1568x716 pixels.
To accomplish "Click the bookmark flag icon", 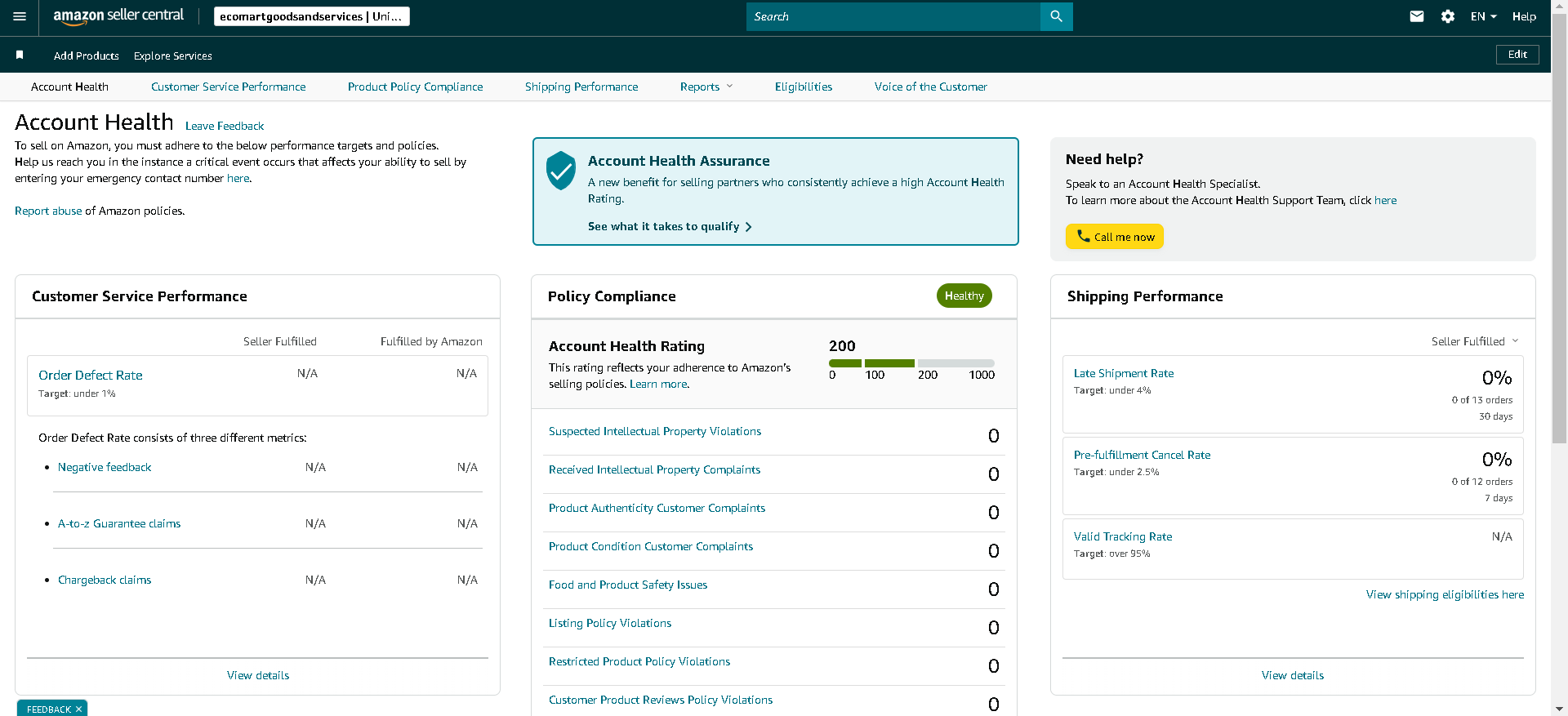I will (20, 55).
